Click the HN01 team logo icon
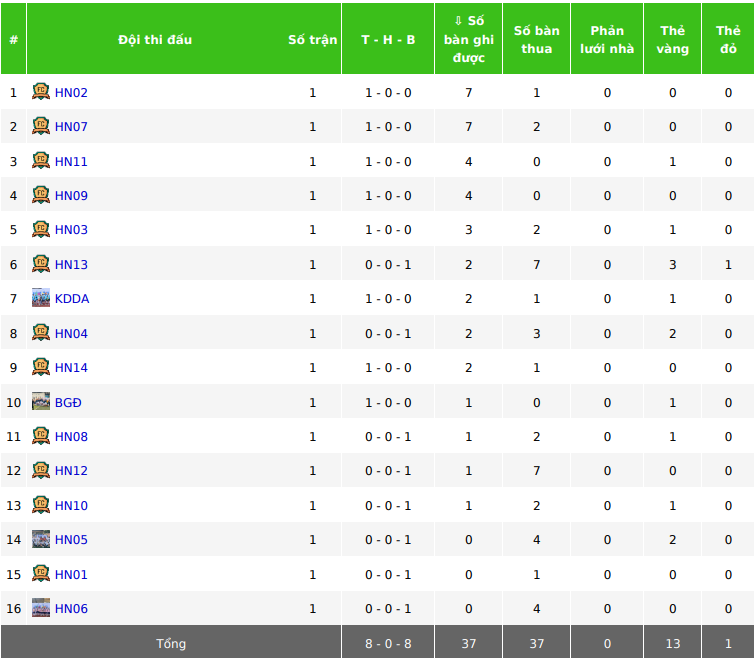This screenshot has height=658, width=754. [41, 573]
